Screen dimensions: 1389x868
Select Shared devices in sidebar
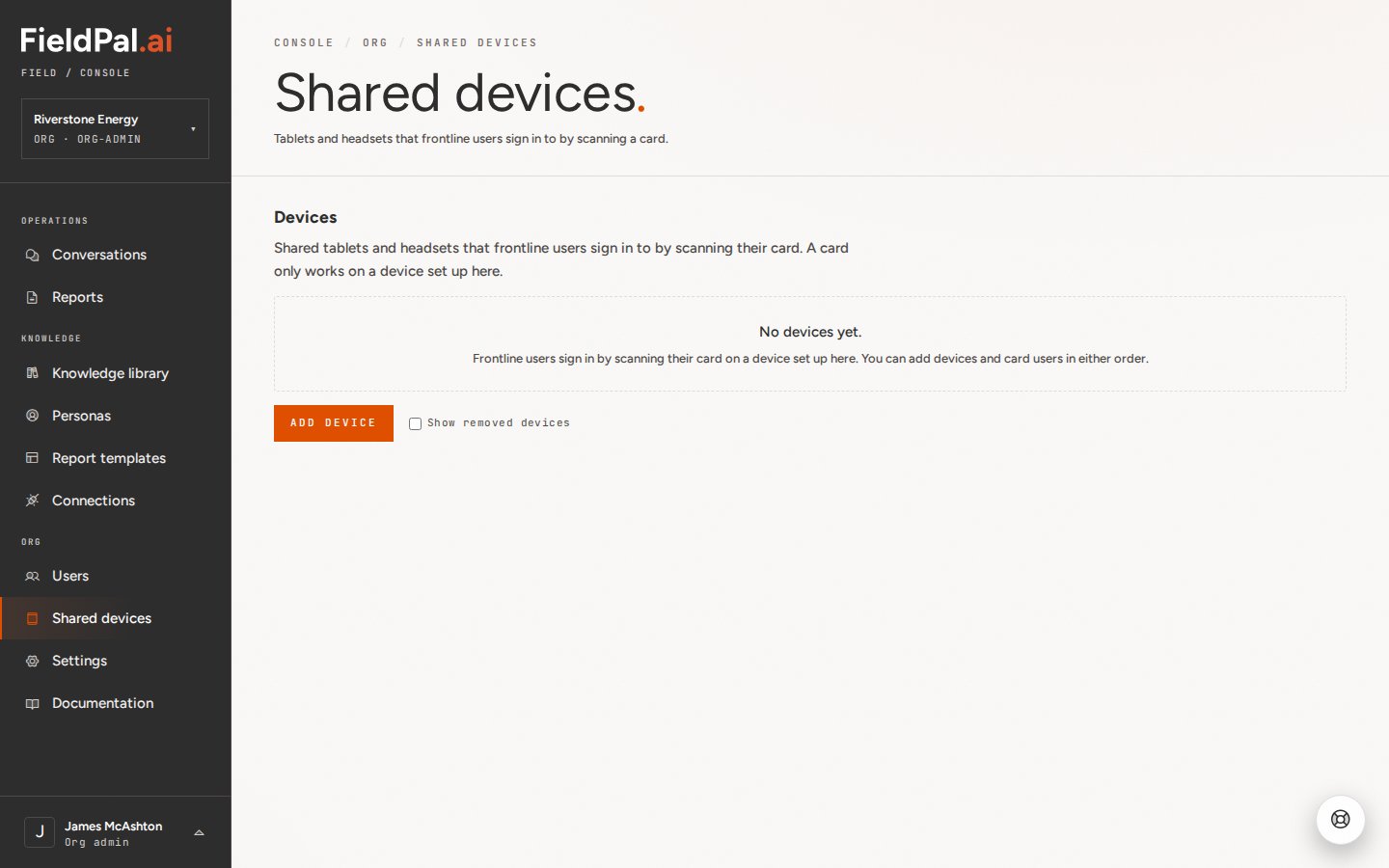coord(116,618)
